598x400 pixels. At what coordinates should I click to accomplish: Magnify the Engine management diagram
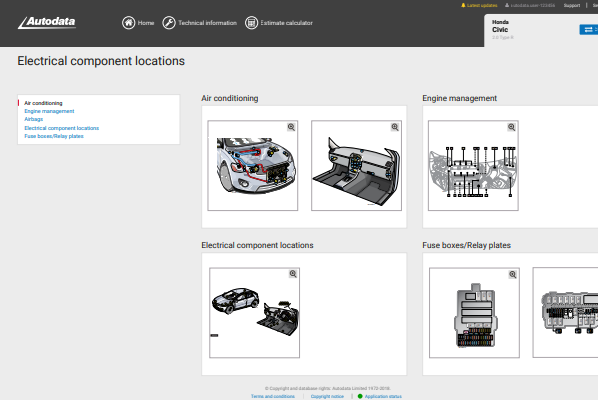click(x=511, y=127)
